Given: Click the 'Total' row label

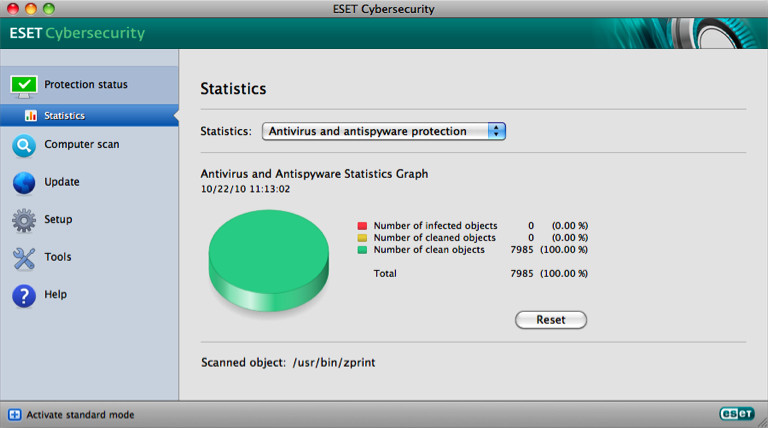Looking at the screenshot, I should pos(385,273).
